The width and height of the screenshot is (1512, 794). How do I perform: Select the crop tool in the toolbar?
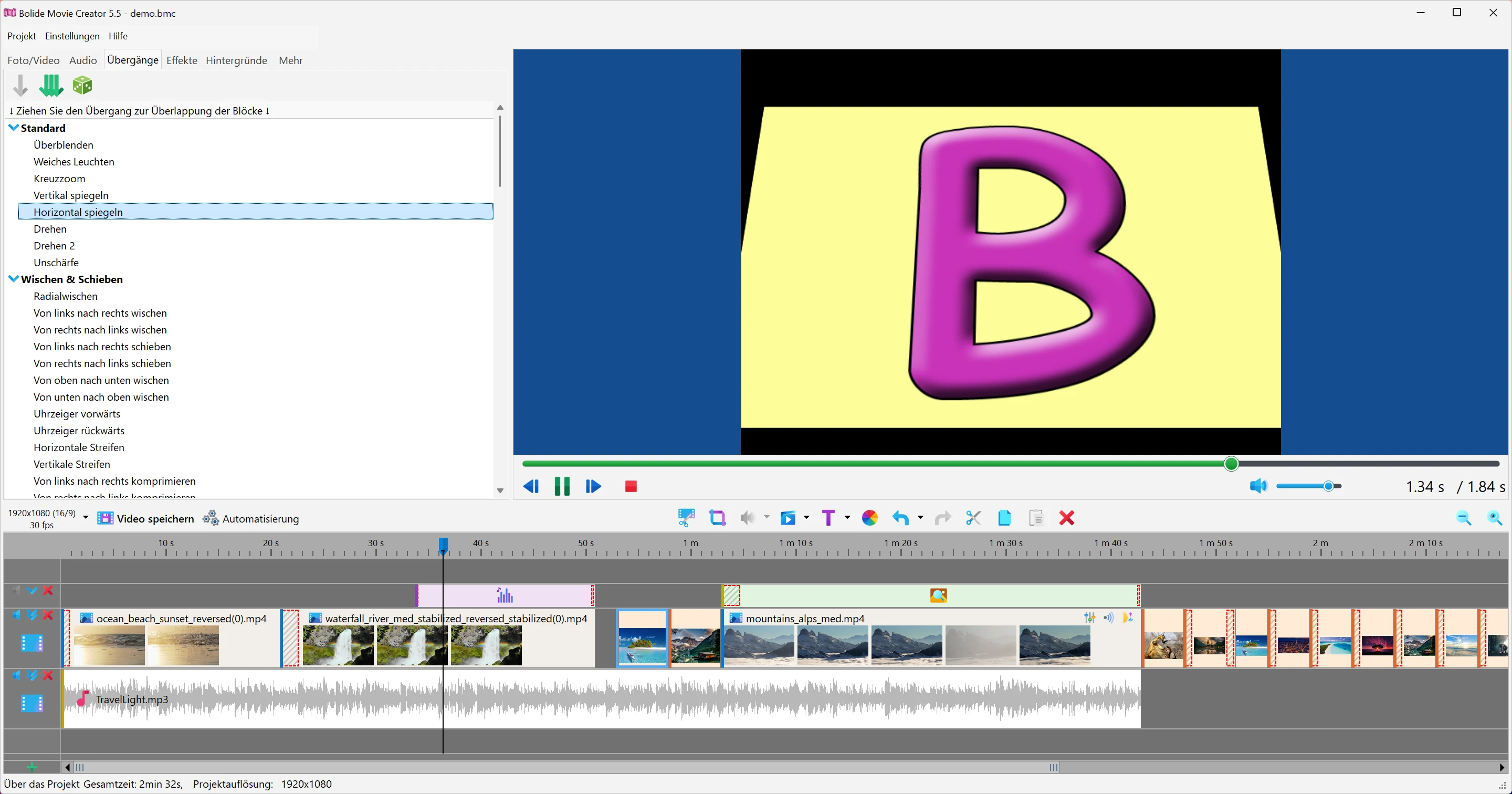coord(717,518)
